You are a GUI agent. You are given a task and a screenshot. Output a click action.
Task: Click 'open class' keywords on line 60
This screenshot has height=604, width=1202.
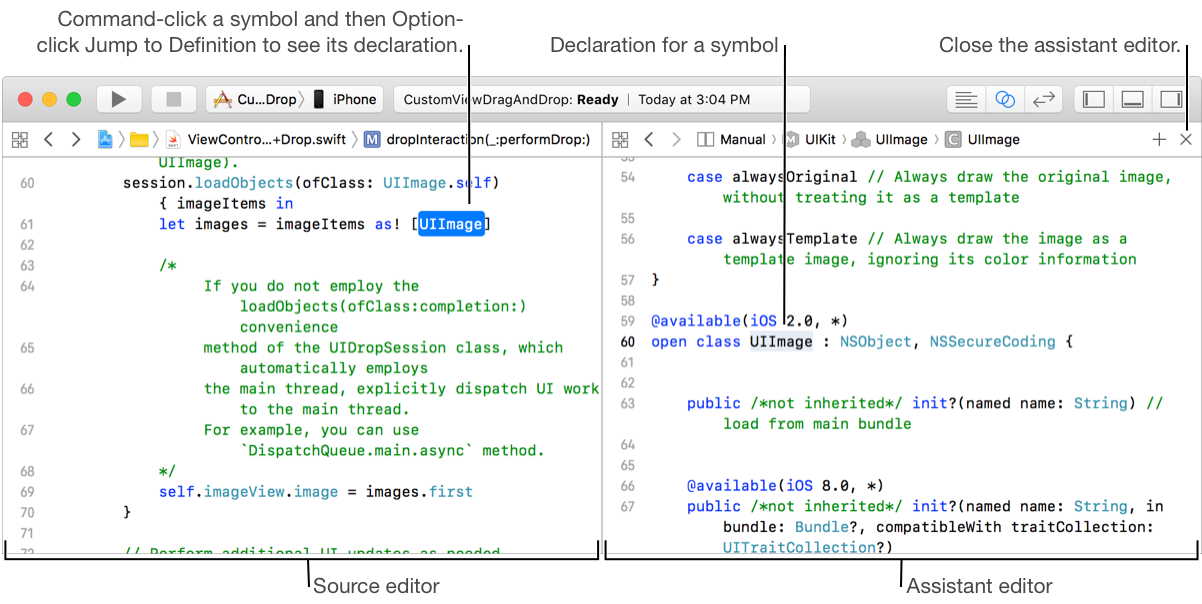coord(696,342)
